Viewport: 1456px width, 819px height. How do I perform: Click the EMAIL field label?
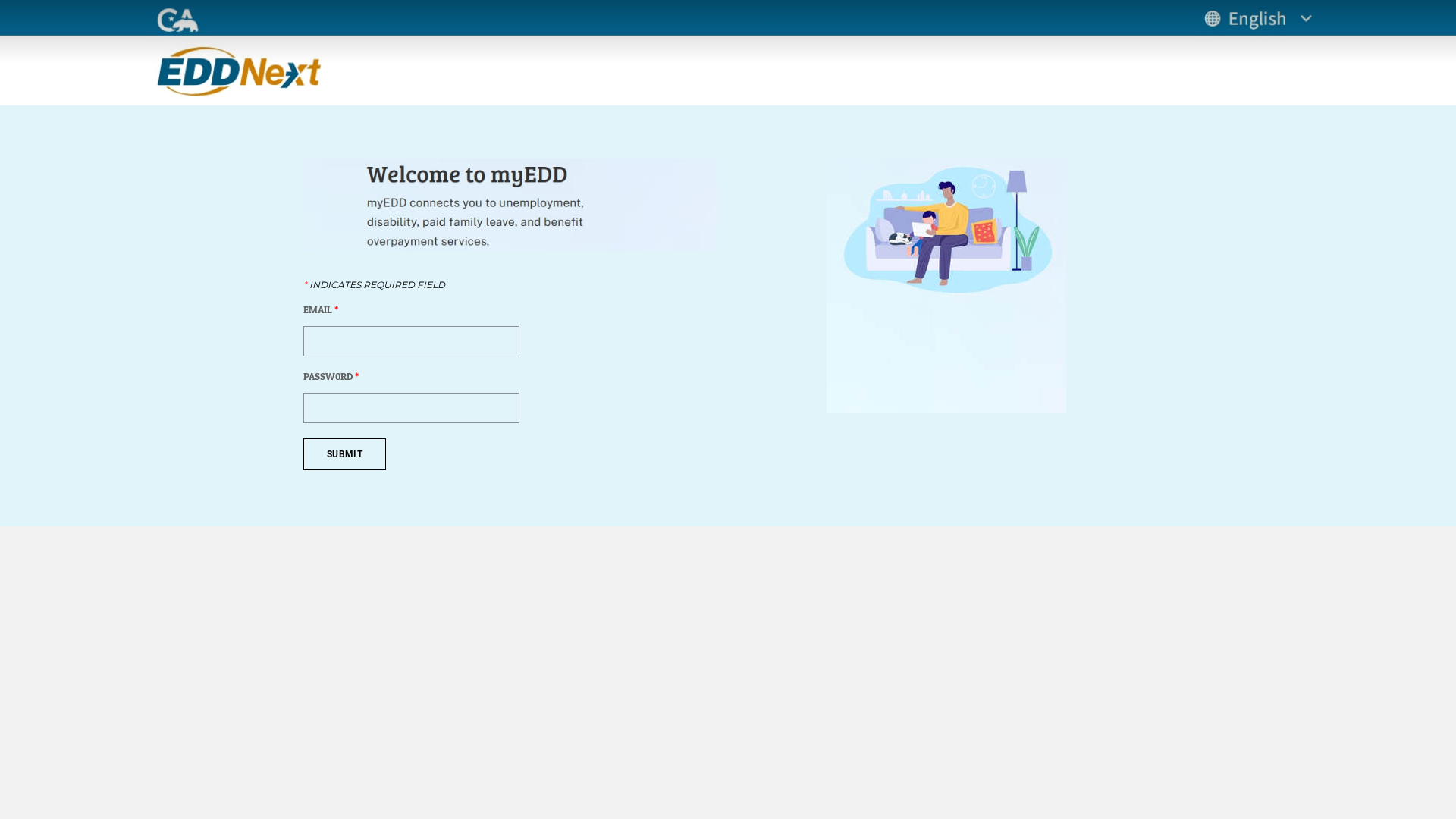317,309
